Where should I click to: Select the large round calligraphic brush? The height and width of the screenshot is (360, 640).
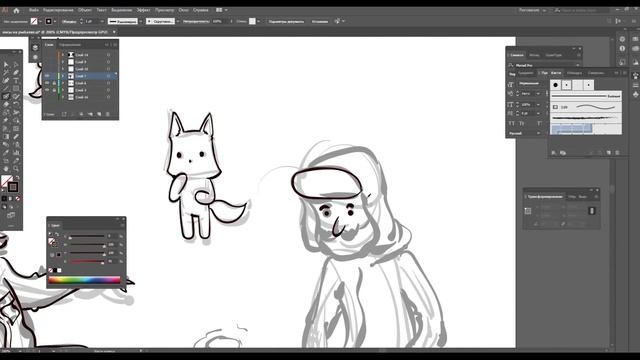[555, 85]
